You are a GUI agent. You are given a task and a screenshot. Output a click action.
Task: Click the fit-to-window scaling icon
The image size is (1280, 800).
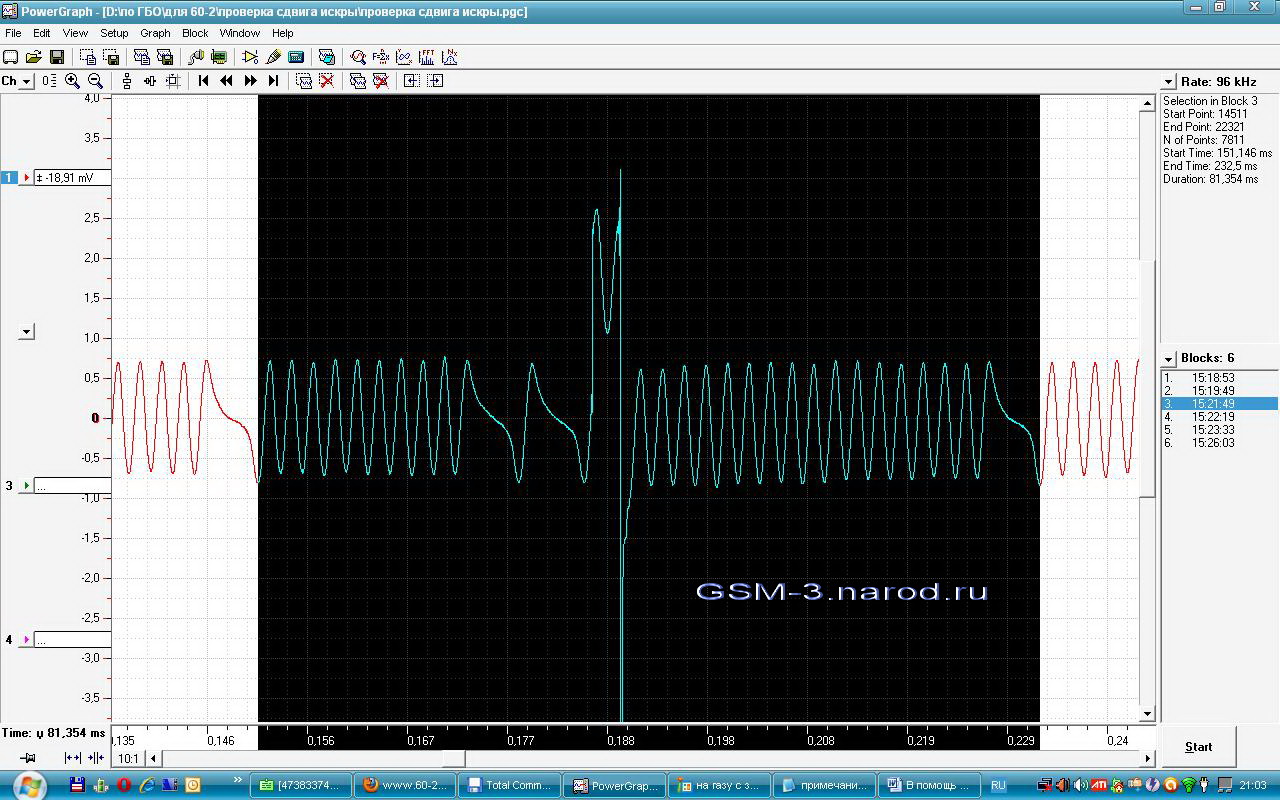pos(173,81)
